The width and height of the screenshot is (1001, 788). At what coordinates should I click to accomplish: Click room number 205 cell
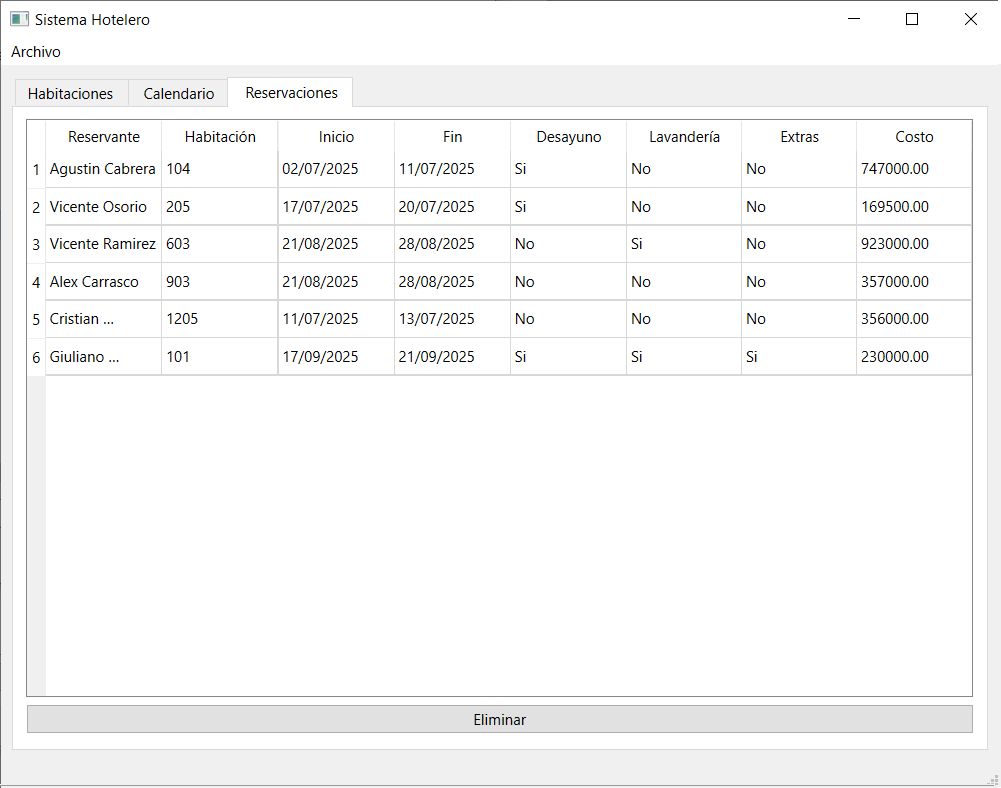click(220, 207)
